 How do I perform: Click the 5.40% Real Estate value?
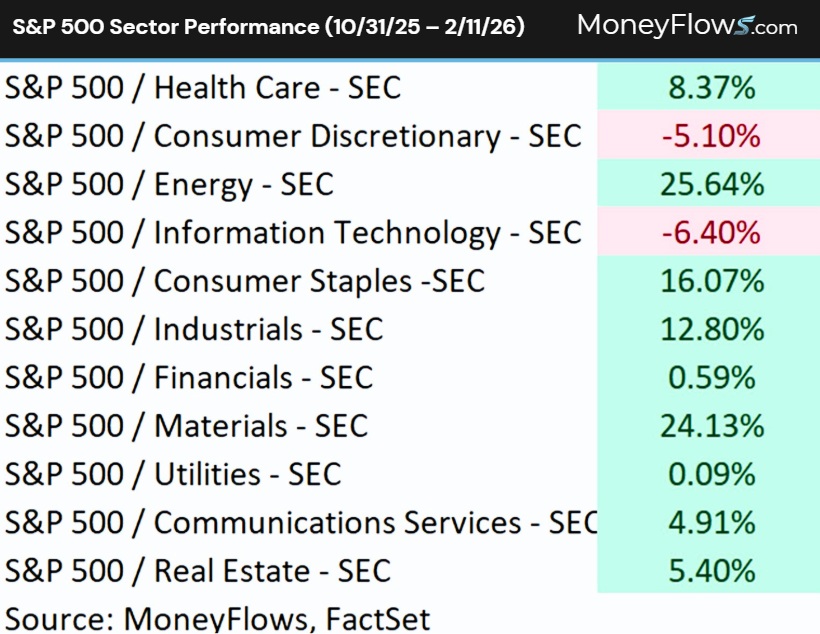coord(711,571)
